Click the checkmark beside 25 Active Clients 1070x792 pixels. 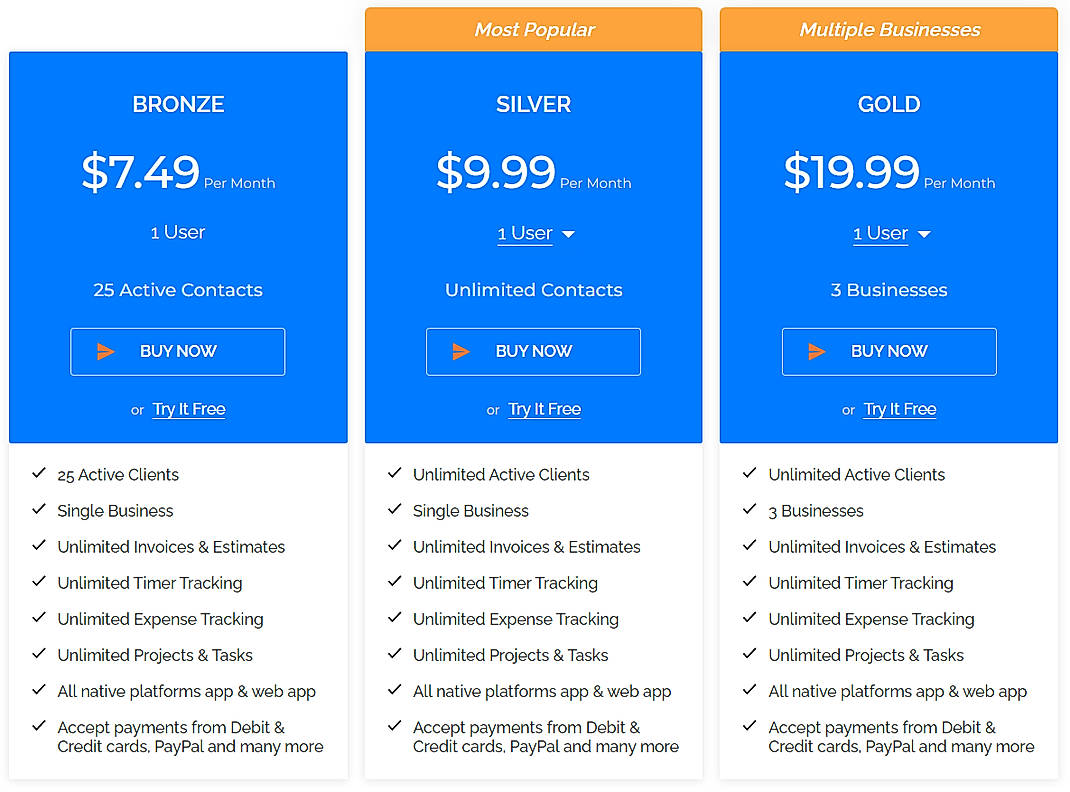[39, 472]
